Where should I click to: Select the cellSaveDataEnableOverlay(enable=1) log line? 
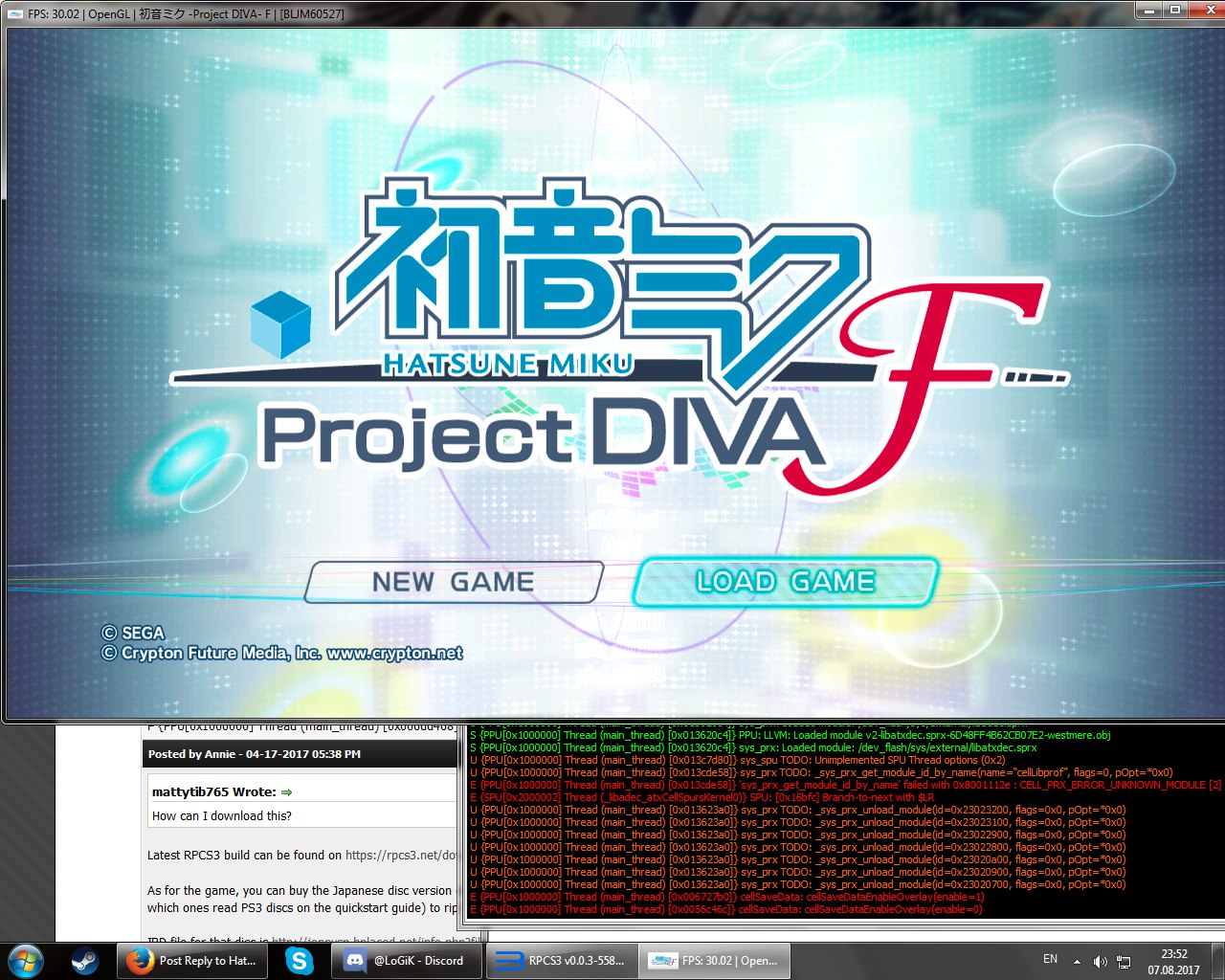pyautogui.click(x=727, y=897)
